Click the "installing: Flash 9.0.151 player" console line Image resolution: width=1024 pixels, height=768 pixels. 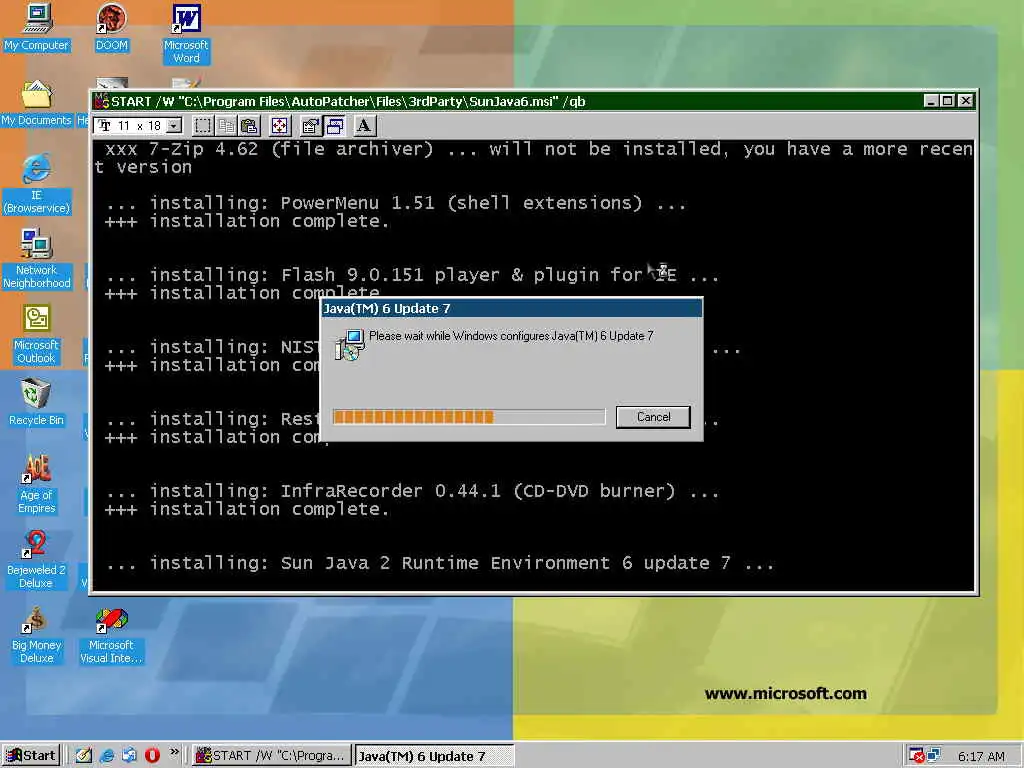pyautogui.click(x=412, y=275)
